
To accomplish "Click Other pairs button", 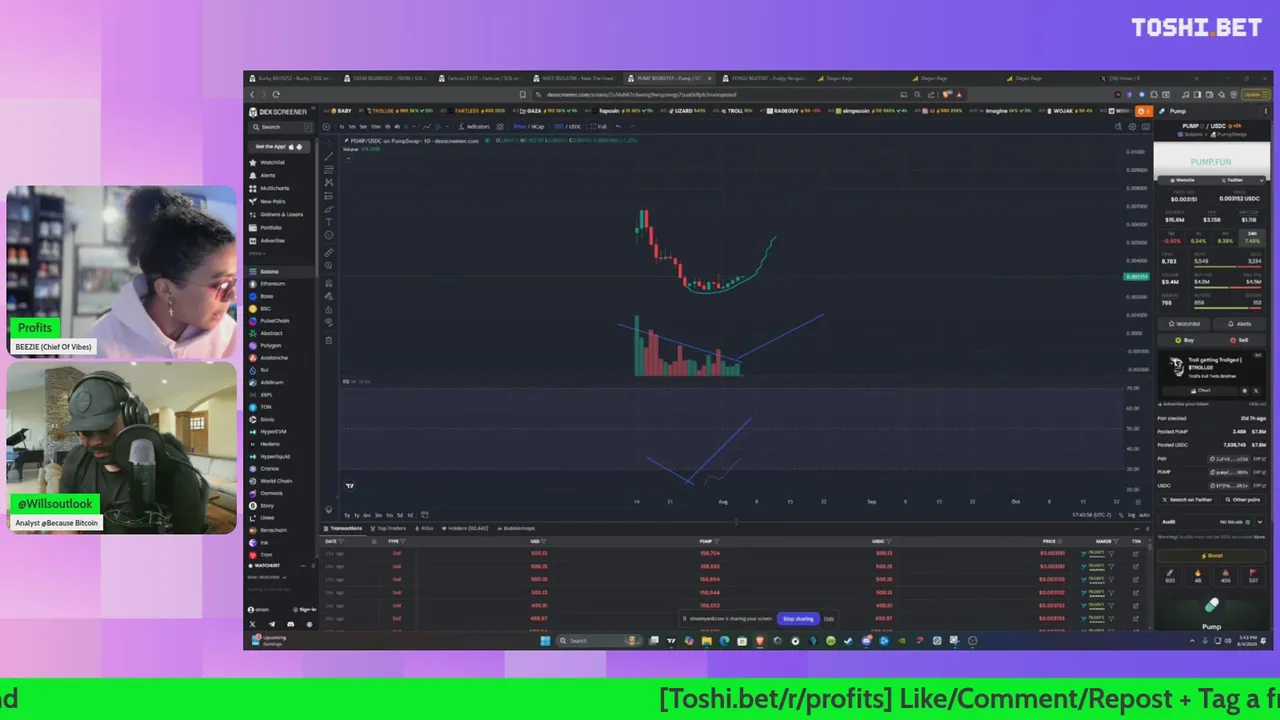I will pos(1242,499).
